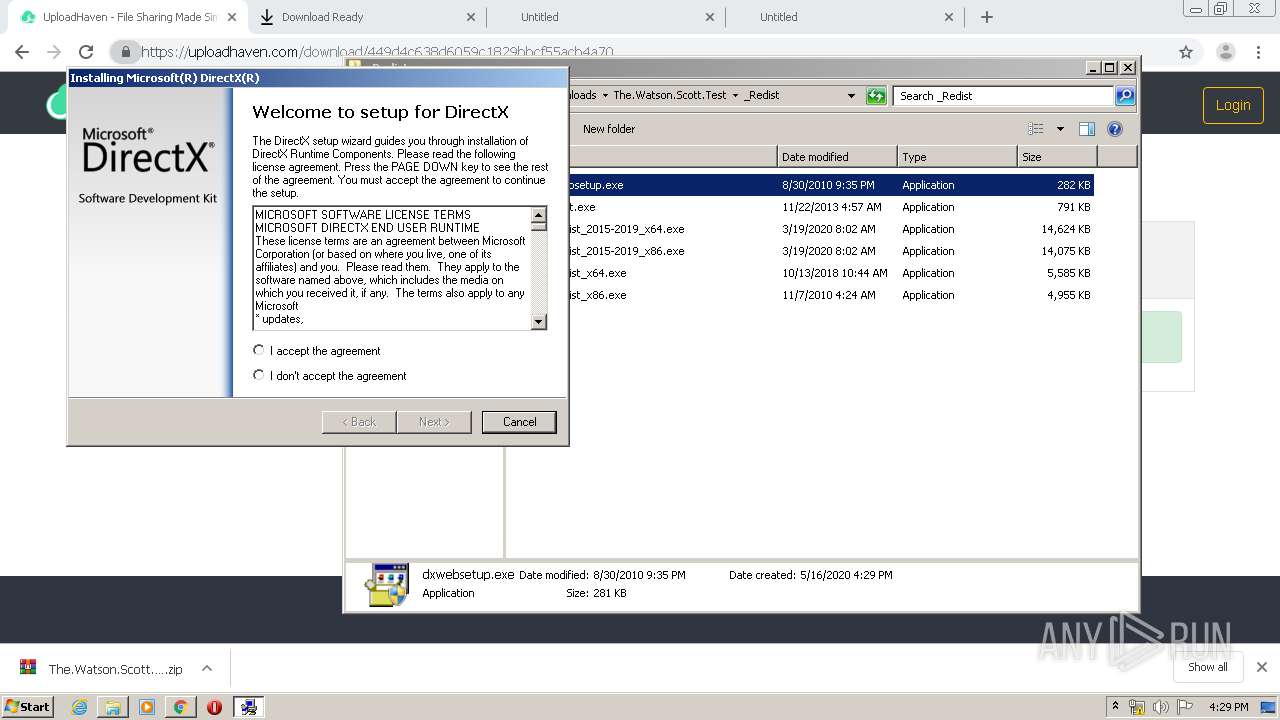Sort files by Size column
The width and height of the screenshot is (1280, 720).
click(1057, 157)
